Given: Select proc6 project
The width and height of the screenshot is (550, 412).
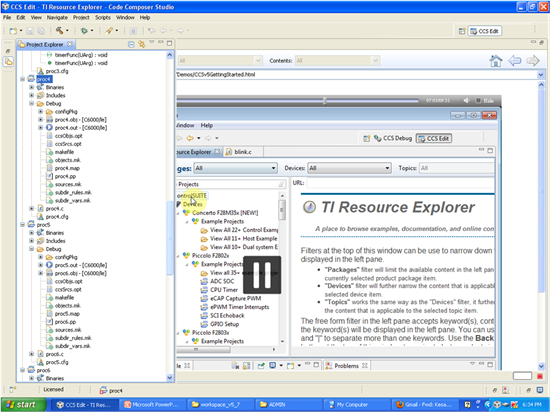Looking at the screenshot, I should pyautogui.click(x=43, y=370).
